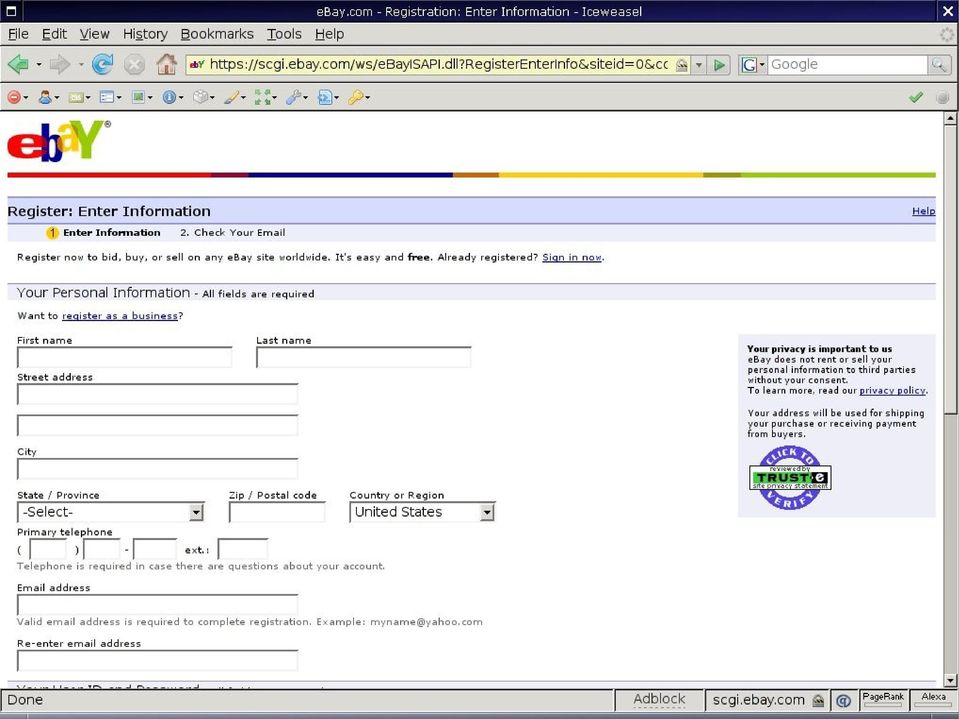Click the Miscellaneous block toolbar icon
This screenshot has width=959, height=719.
(x=200, y=97)
